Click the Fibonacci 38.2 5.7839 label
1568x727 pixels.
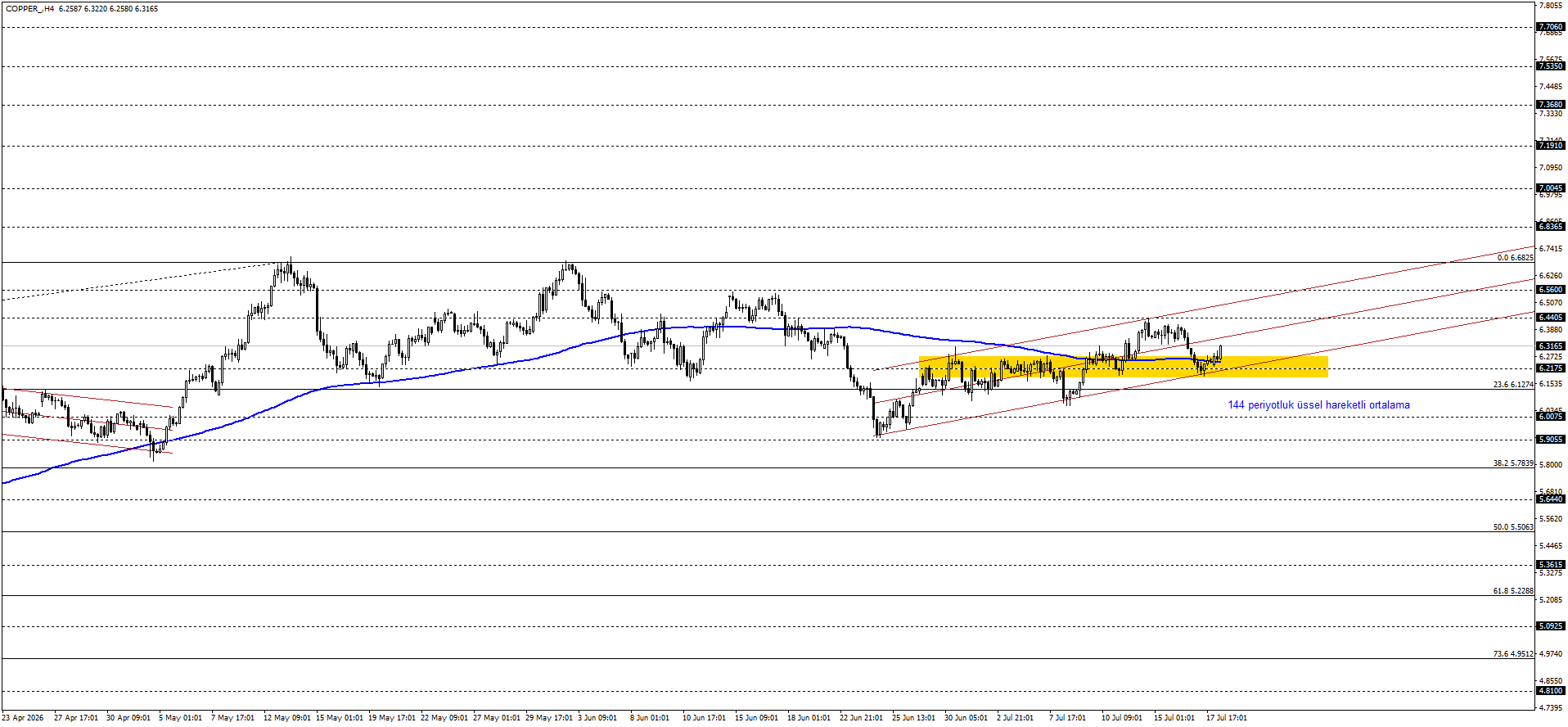(1513, 463)
